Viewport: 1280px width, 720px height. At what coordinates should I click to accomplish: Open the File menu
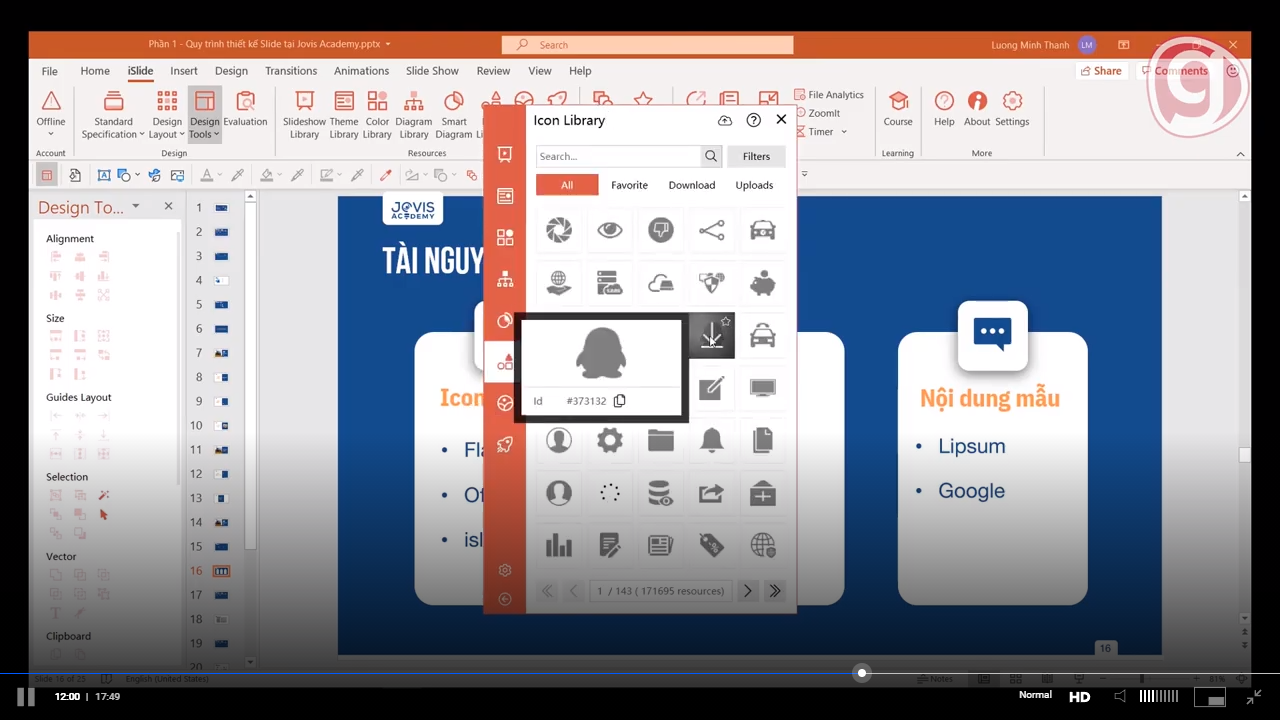(x=49, y=71)
